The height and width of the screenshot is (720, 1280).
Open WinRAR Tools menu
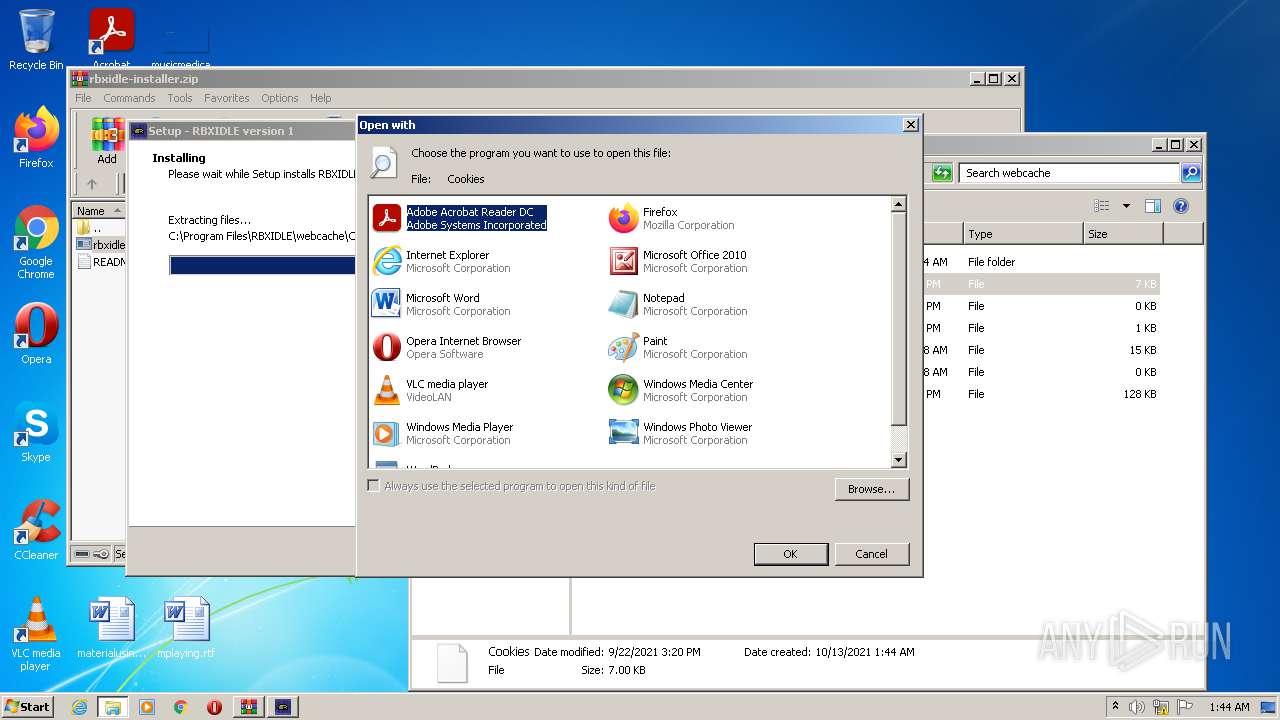click(x=180, y=98)
